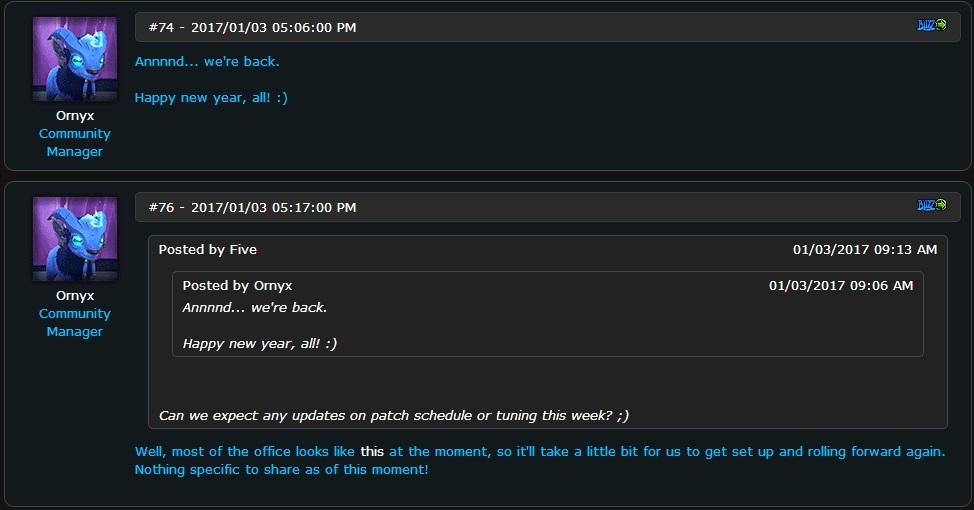Click the 09:13 AM quote timestamp
Image resolution: width=974 pixels, height=510 pixels.
pyautogui.click(x=865, y=249)
